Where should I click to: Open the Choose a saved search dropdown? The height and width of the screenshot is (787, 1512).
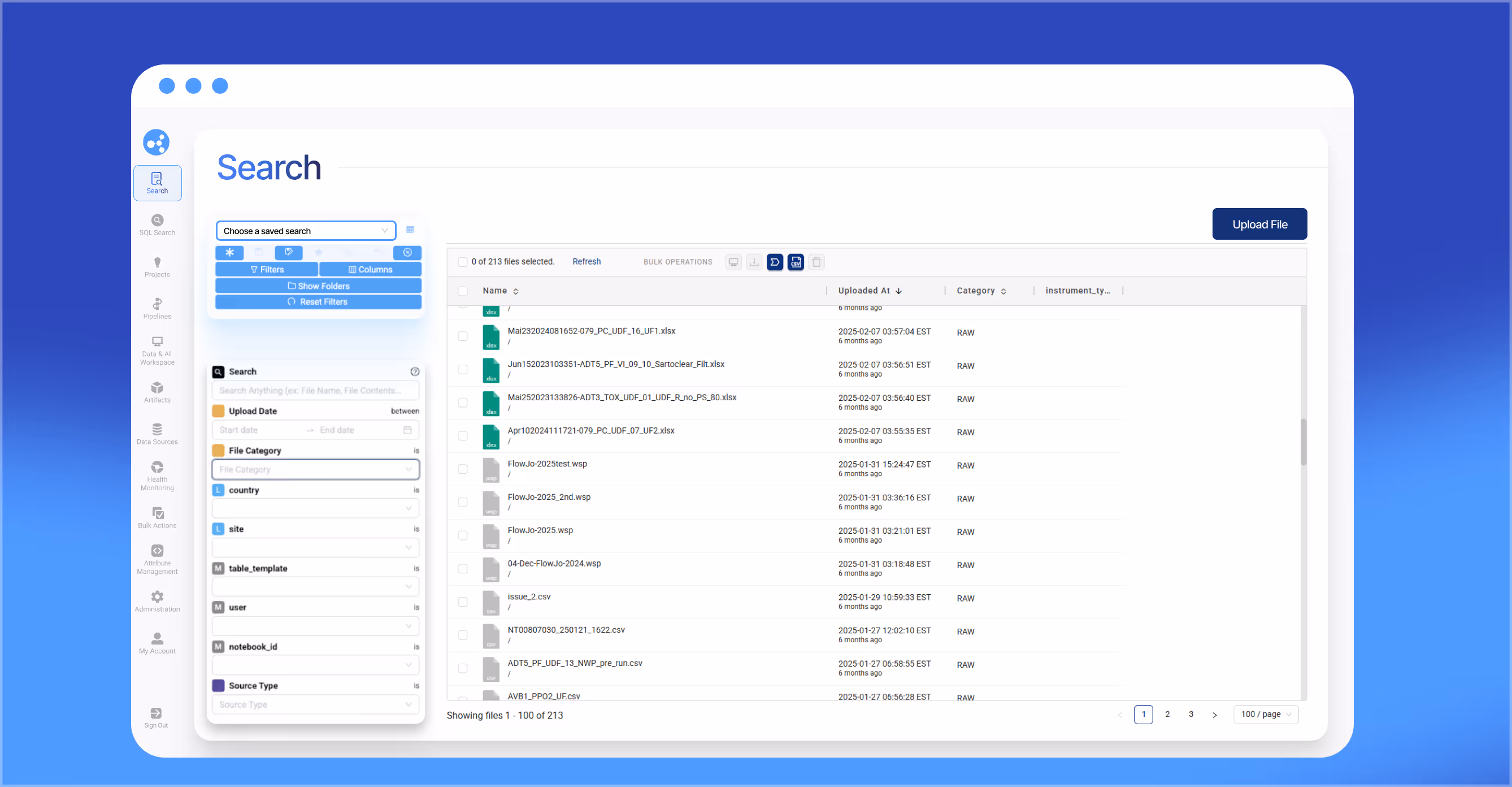pos(306,231)
